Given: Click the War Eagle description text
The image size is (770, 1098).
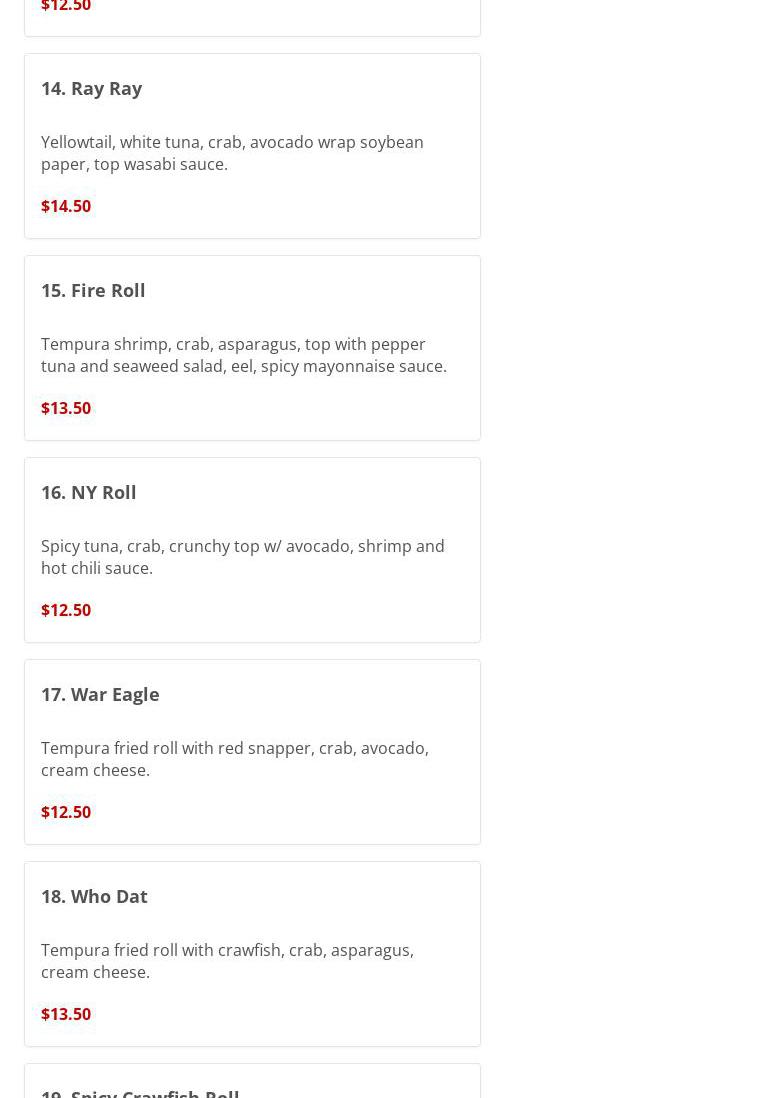Looking at the screenshot, I should tap(234, 759).
